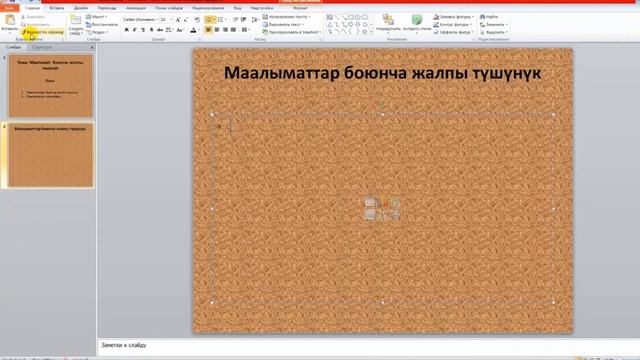Open the Section (Раздел) dropdown
Viewport: 640px width, 360px height.
click(98, 32)
